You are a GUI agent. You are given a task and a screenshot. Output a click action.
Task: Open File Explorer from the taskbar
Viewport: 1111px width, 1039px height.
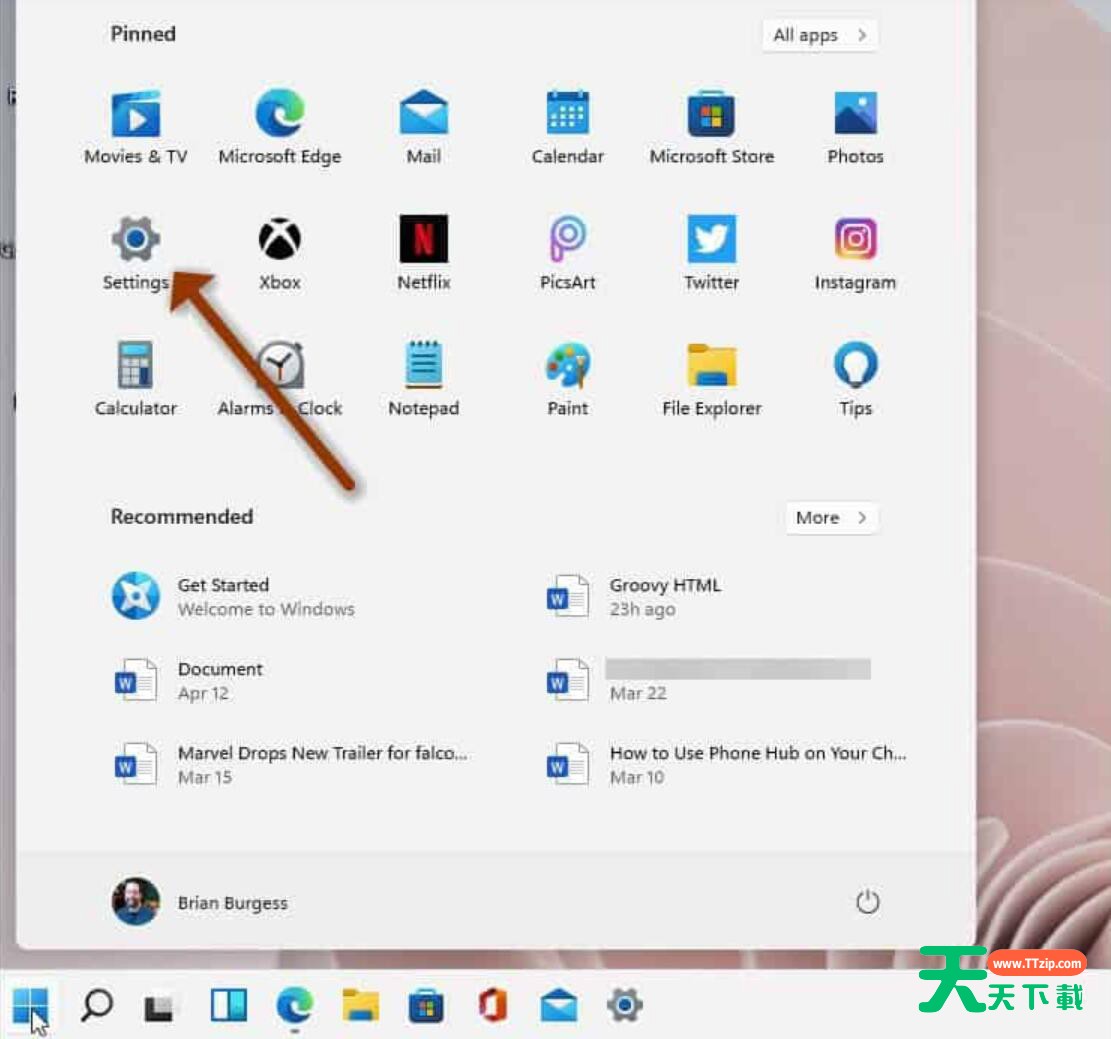(x=361, y=1005)
